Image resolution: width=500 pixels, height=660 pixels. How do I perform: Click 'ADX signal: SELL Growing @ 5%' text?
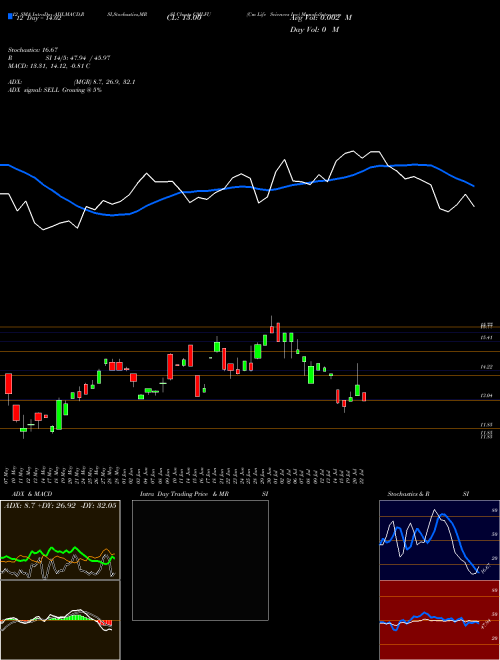[x=55, y=90]
